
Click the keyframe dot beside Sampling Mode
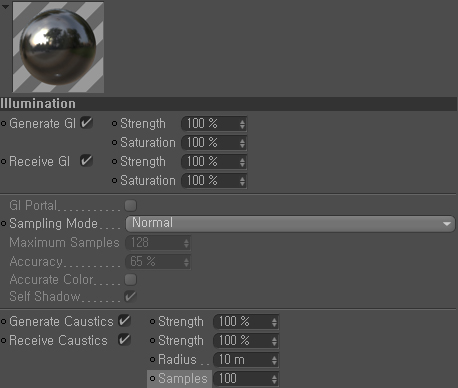click(x=4, y=224)
